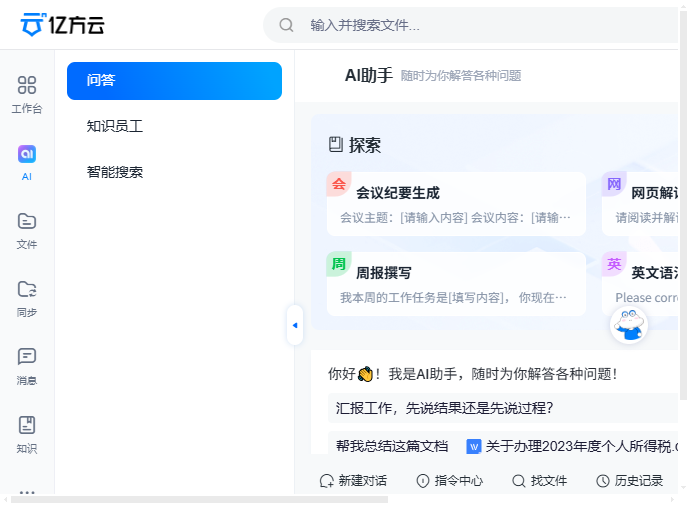Click the 新建对话 button label
Screen dimensions: 689x505
tap(363, 481)
